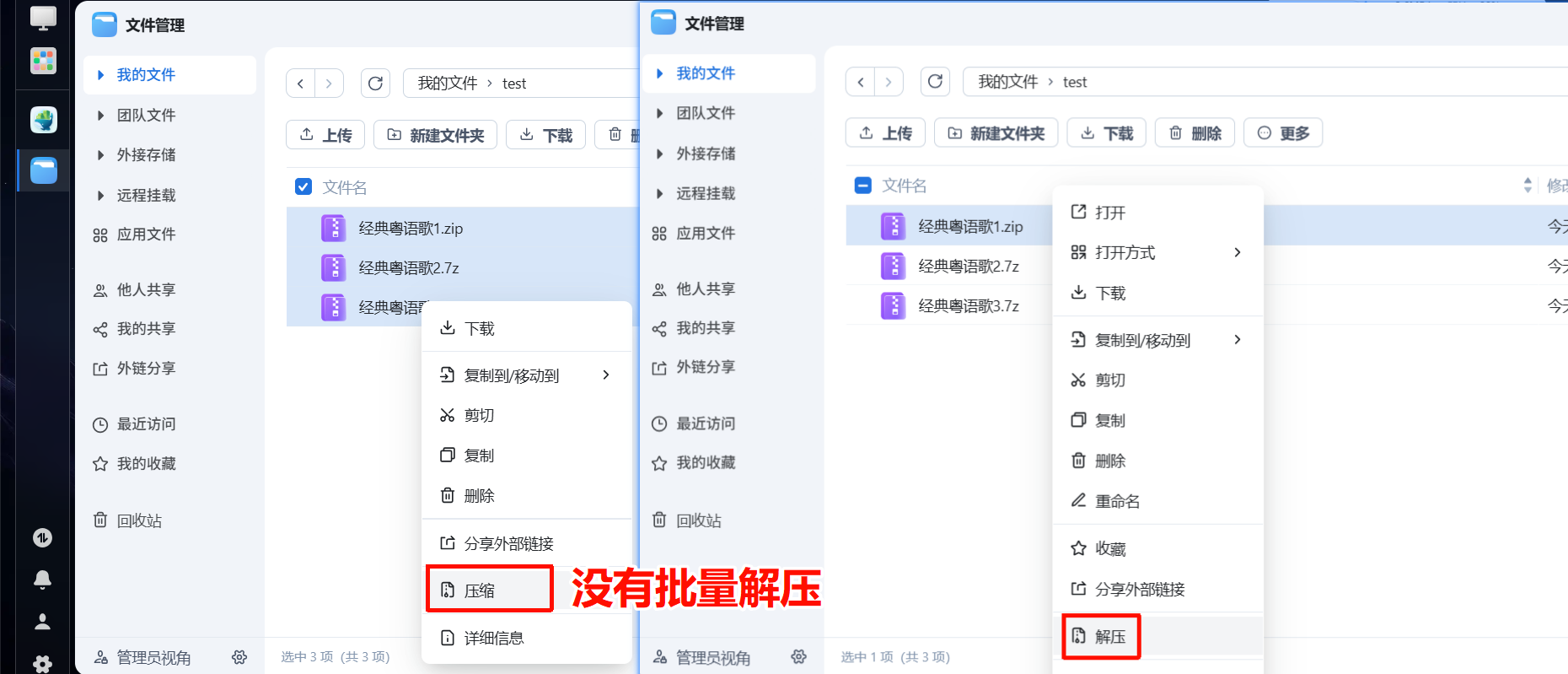Open the desktop monitor icon in the dock
Image resolution: width=1568 pixels, height=674 pixels.
click(43, 18)
